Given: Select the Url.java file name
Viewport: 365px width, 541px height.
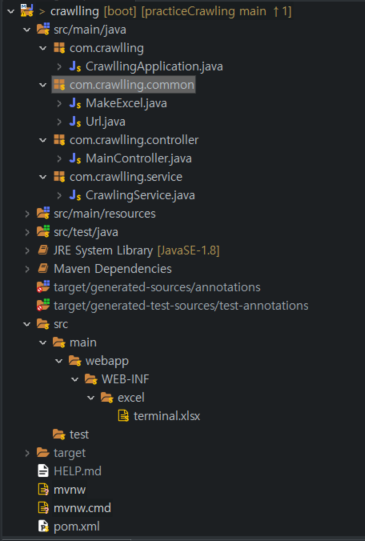Looking at the screenshot, I should pos(106,121).
